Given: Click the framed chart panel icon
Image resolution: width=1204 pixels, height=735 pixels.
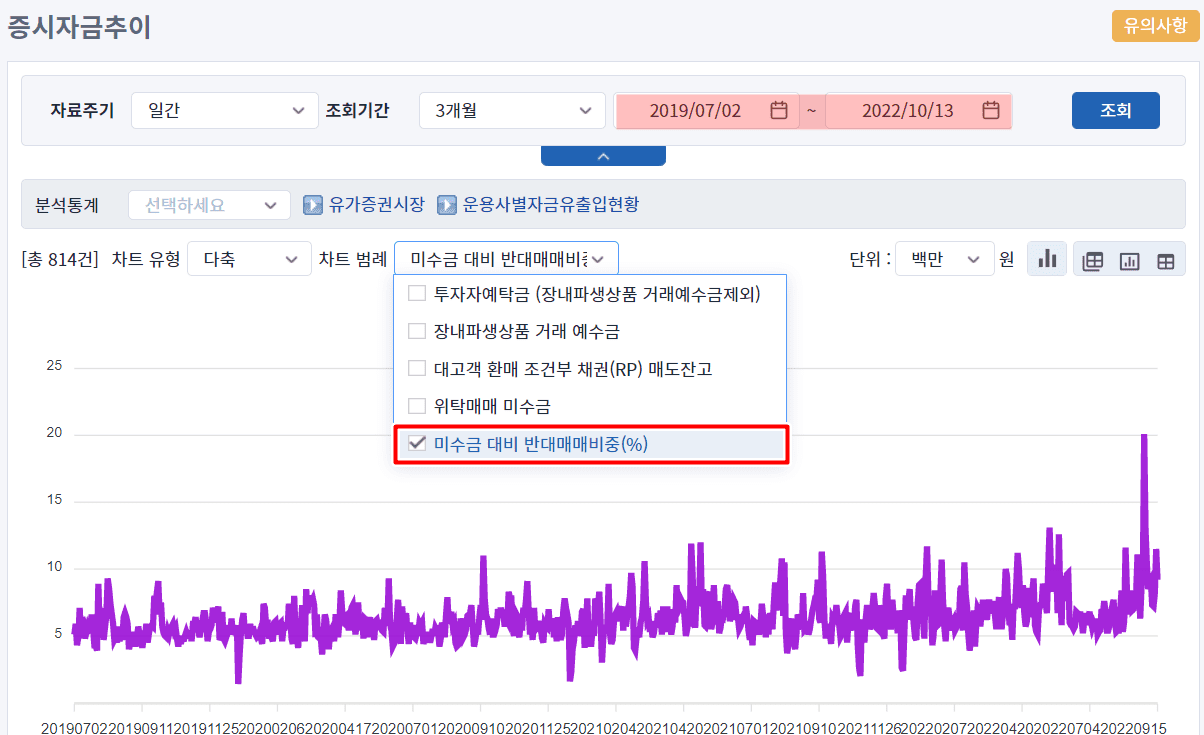Looking at the screenshot, I should point(1129,260).
